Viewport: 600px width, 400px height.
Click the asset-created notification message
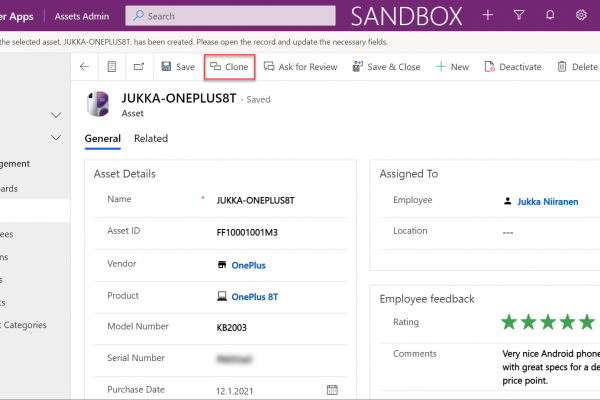[x=194, y=42]
